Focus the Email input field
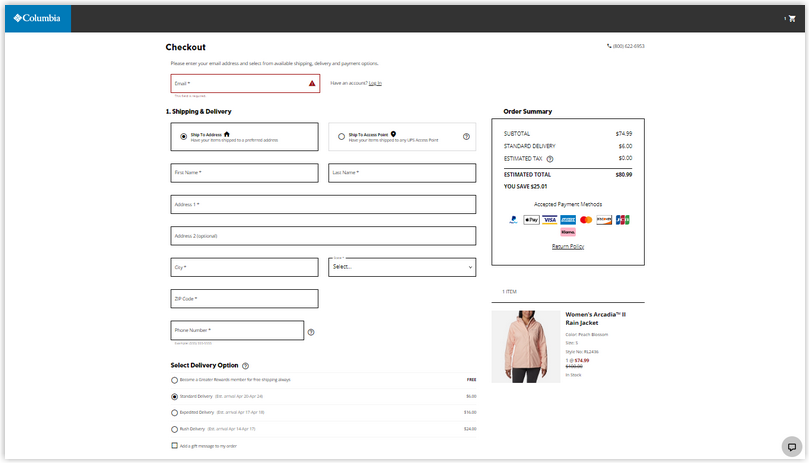This screenshot has height=464, width=810. tap(245, 83)
